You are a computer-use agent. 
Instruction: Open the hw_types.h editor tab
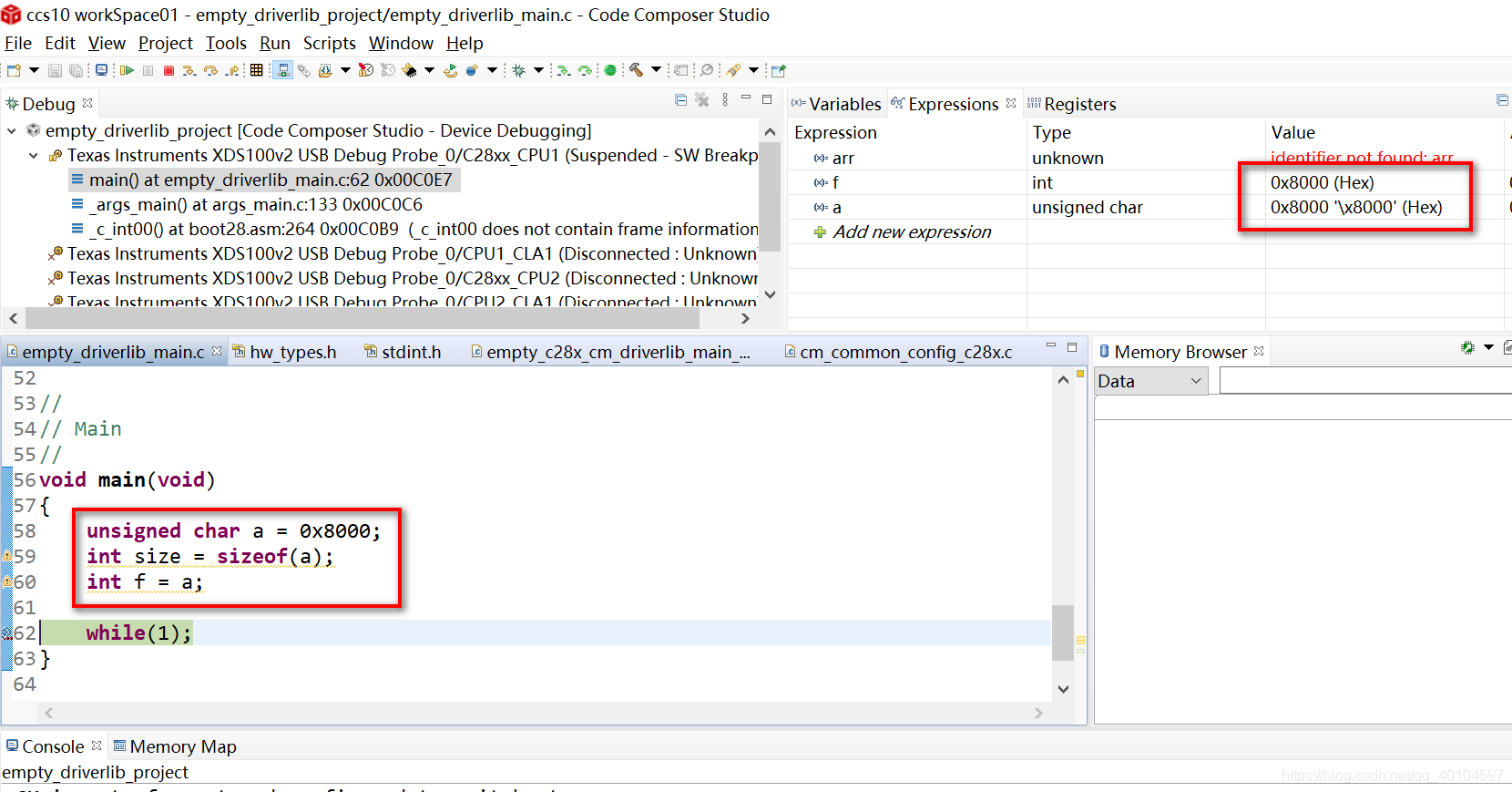click(x=284, y=352)
